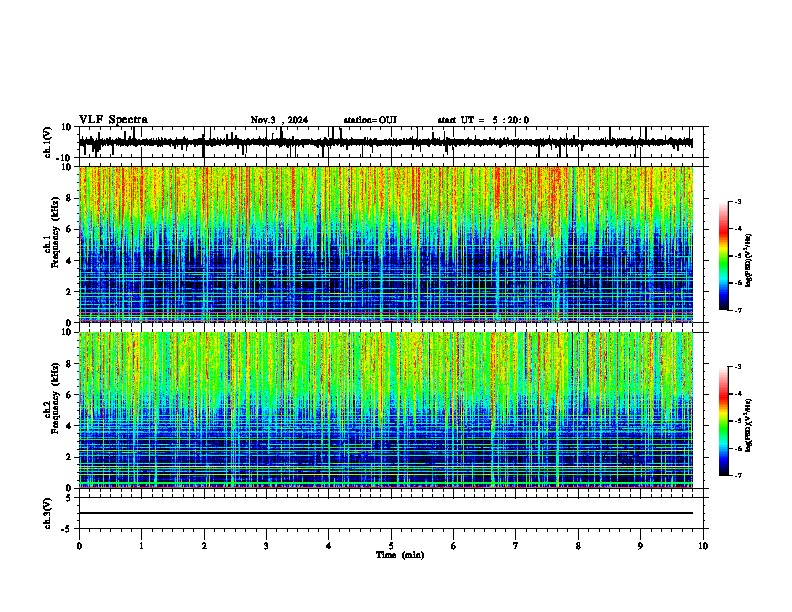Click inside the ch.2 spectrogram panel
This screenshot has width=792, height=612.
tap(385, 410)
